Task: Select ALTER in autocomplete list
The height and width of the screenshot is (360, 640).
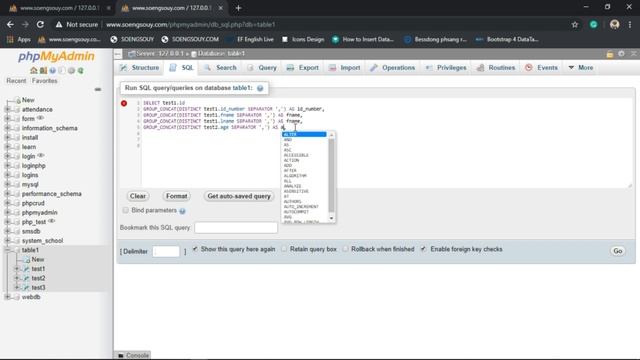Action: (x=304, y=134)
